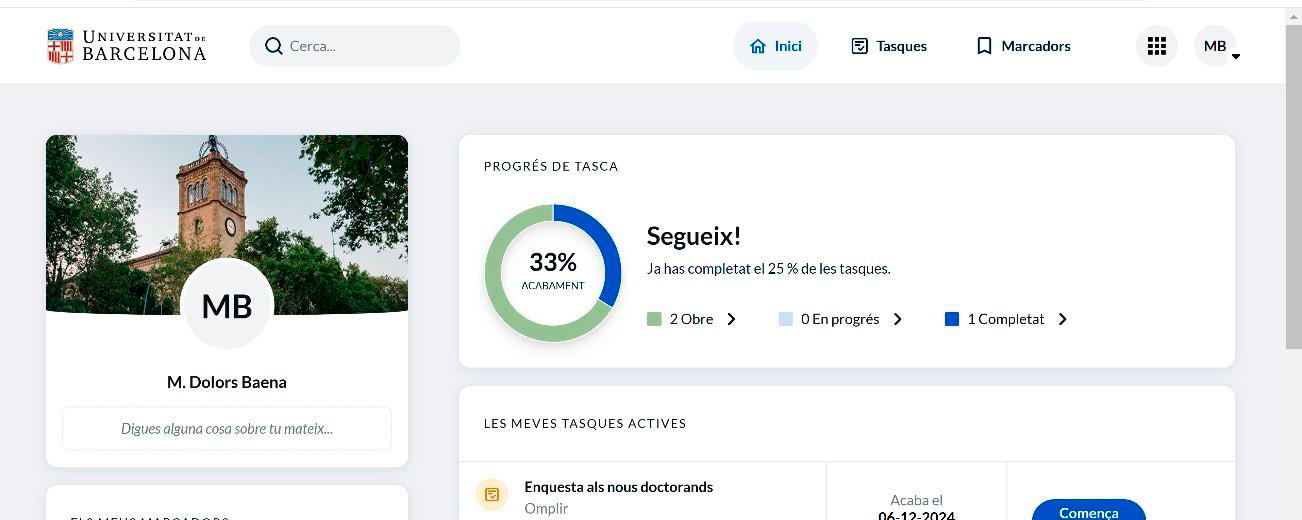The image size is (1302, 520).
Task: Click the Marcadors bookmark icon
Action: (x=984, y=46)
